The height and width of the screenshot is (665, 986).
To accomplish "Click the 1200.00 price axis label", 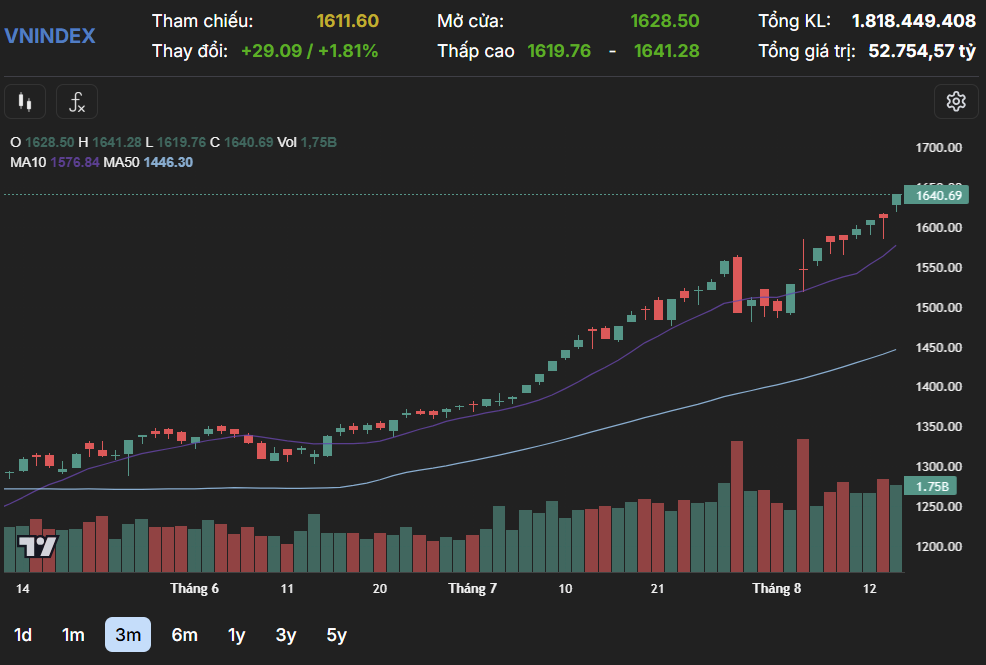I will tap(939, 547).
